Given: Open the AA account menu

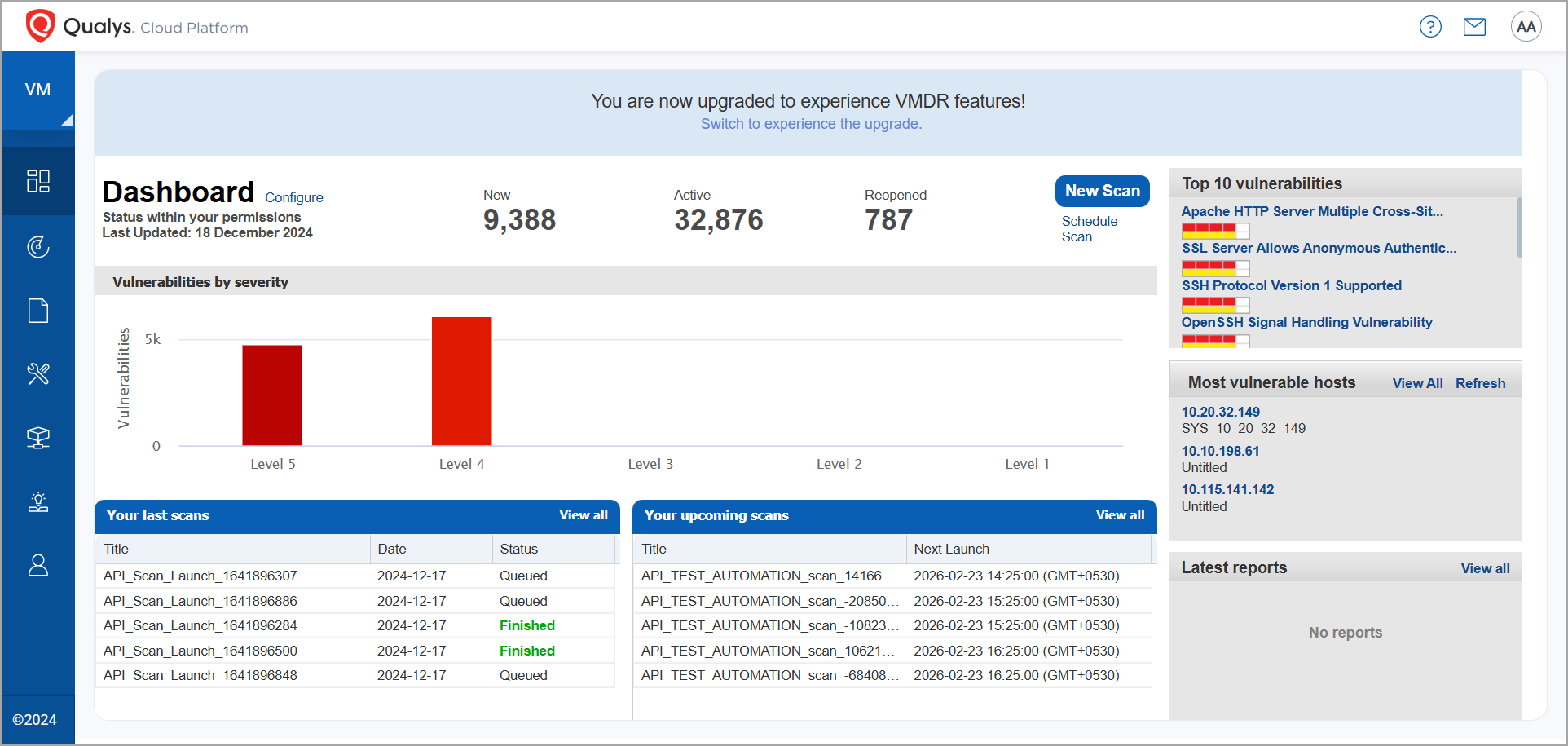Looking at the screenshot, I should 1526,26.
